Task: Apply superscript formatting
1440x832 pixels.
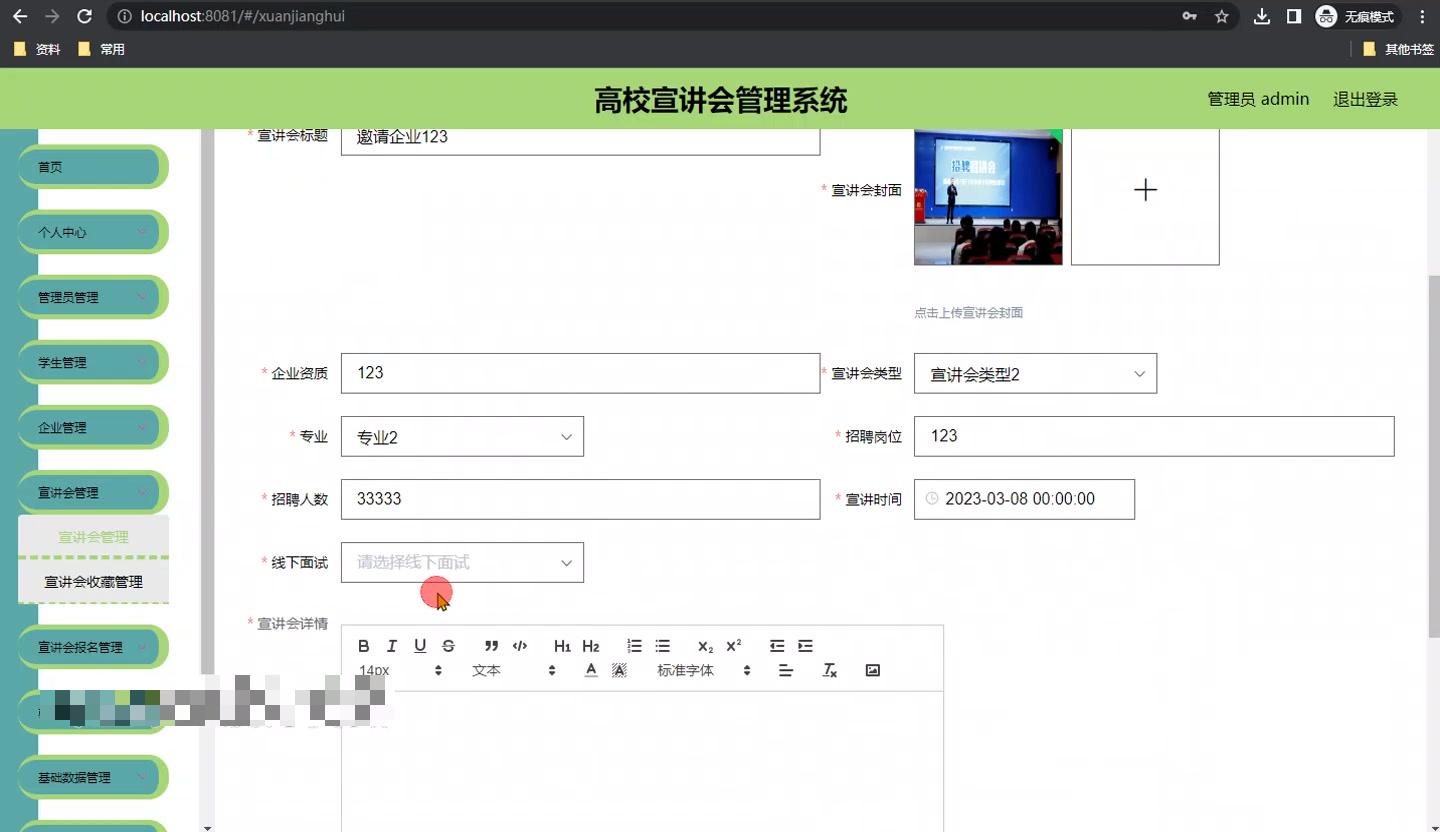Action: click(734, 646)
